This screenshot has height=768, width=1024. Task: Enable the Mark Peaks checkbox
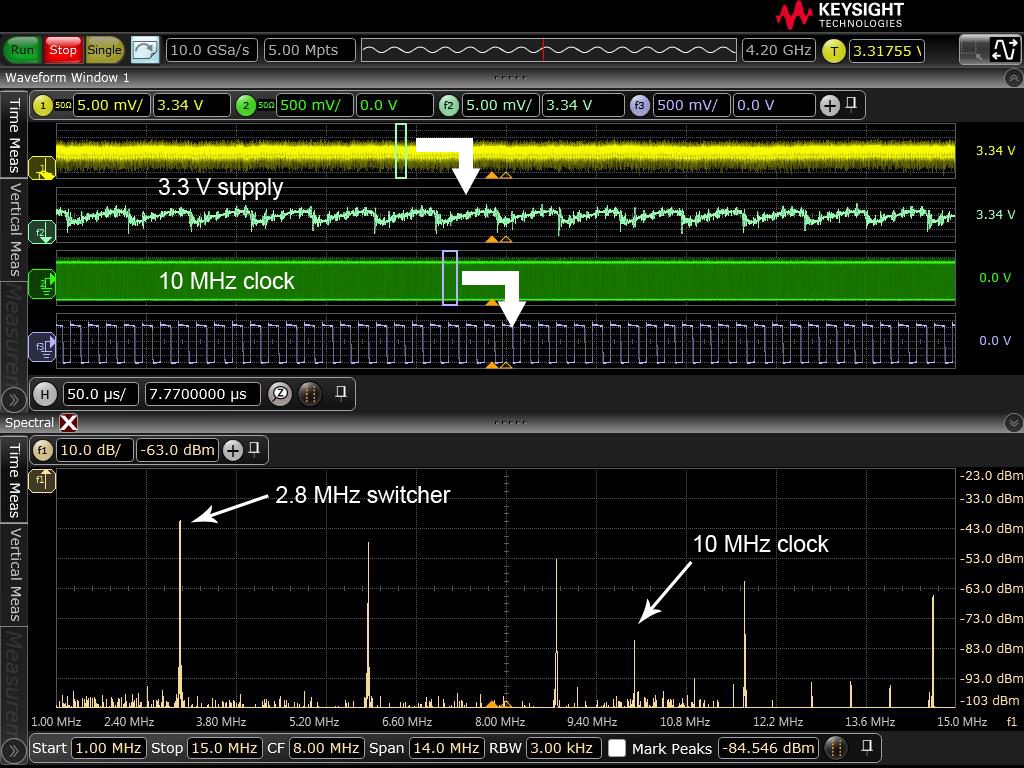point(617,748)
